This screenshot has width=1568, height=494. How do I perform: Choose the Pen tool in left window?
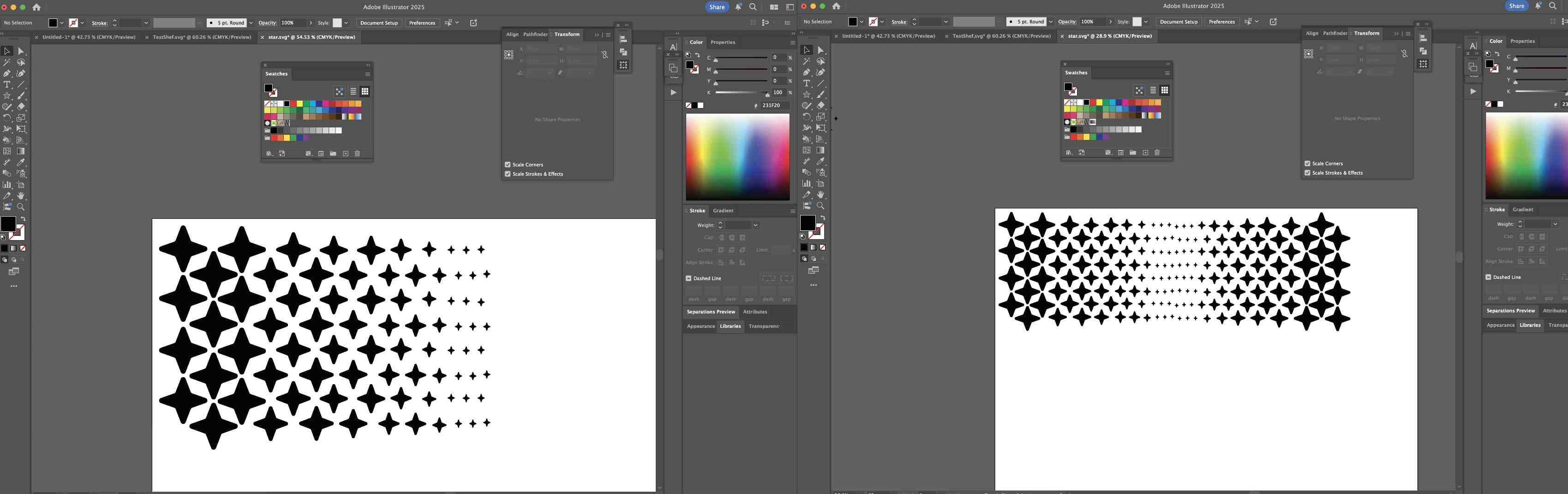tap(7, 73)
